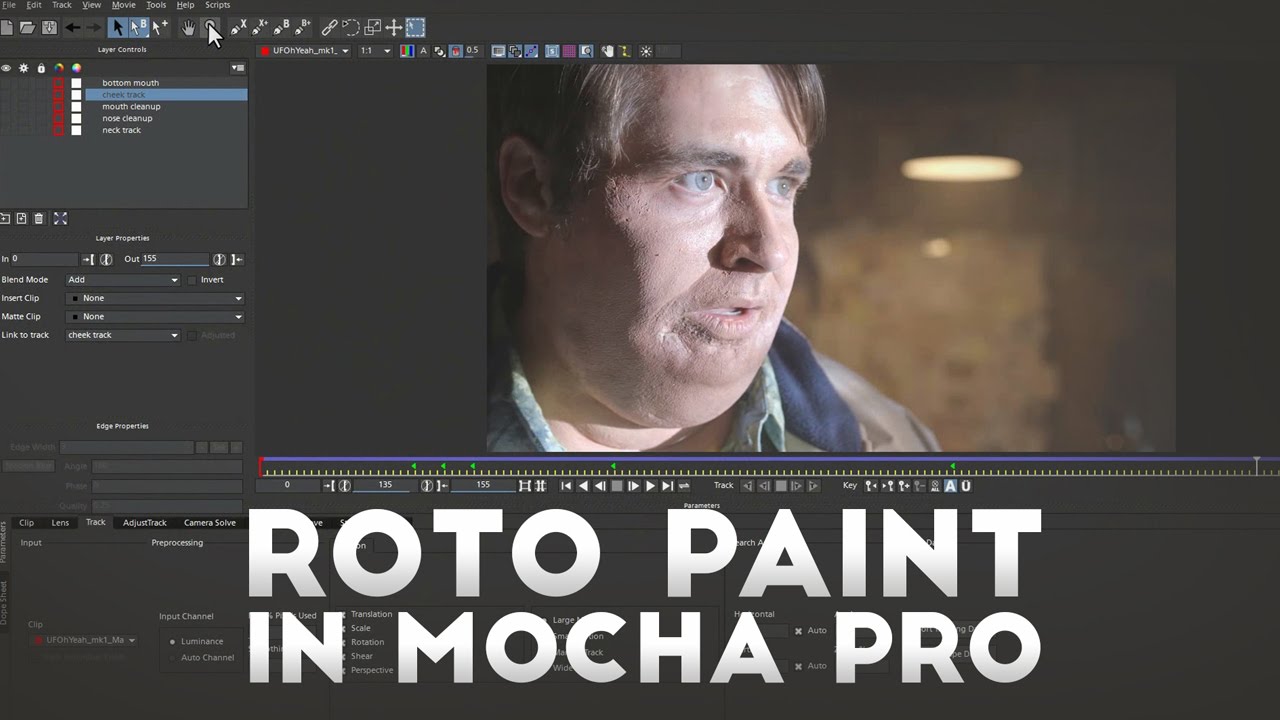This screenshot has height=720, width=1280.
Task: Set the layer In point button
Action: pos(88,259)
